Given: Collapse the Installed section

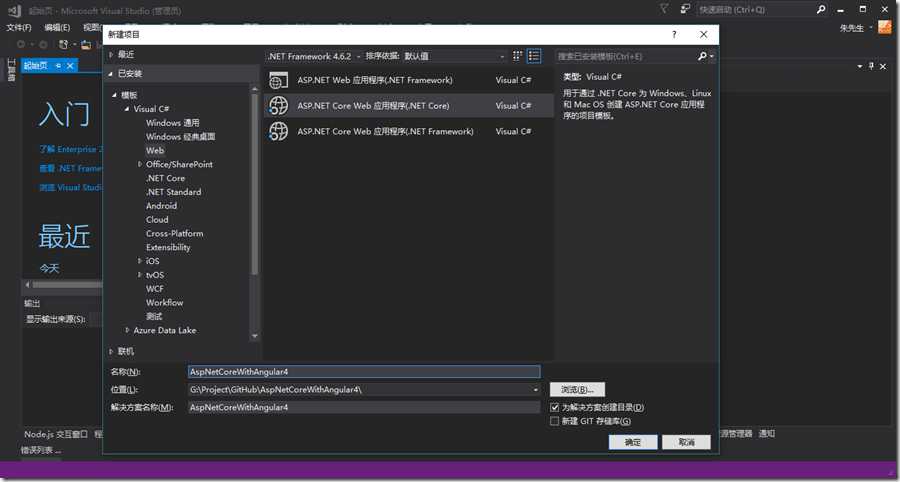Looking at the screenshot, I should tap(111, 73).
